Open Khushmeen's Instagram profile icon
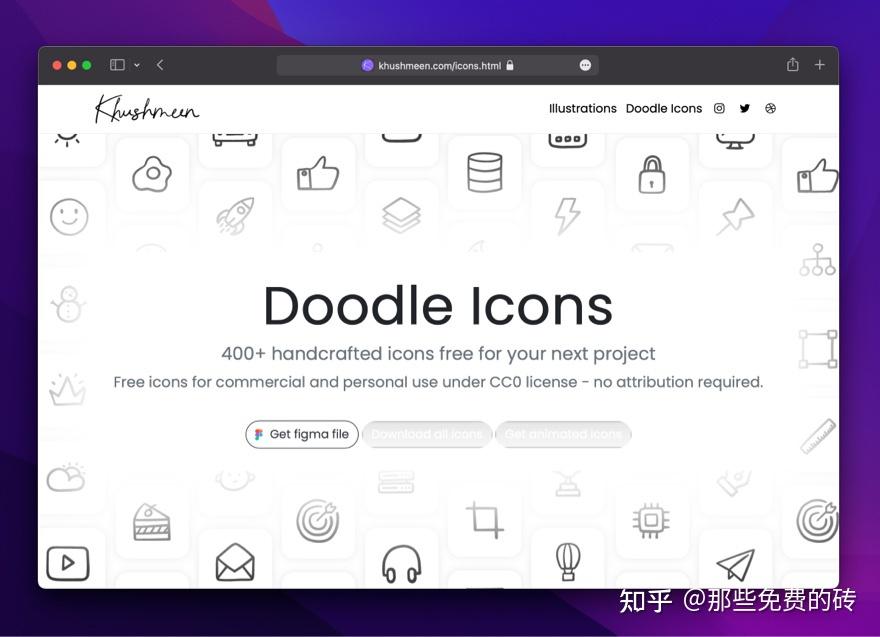 (719, 108)
